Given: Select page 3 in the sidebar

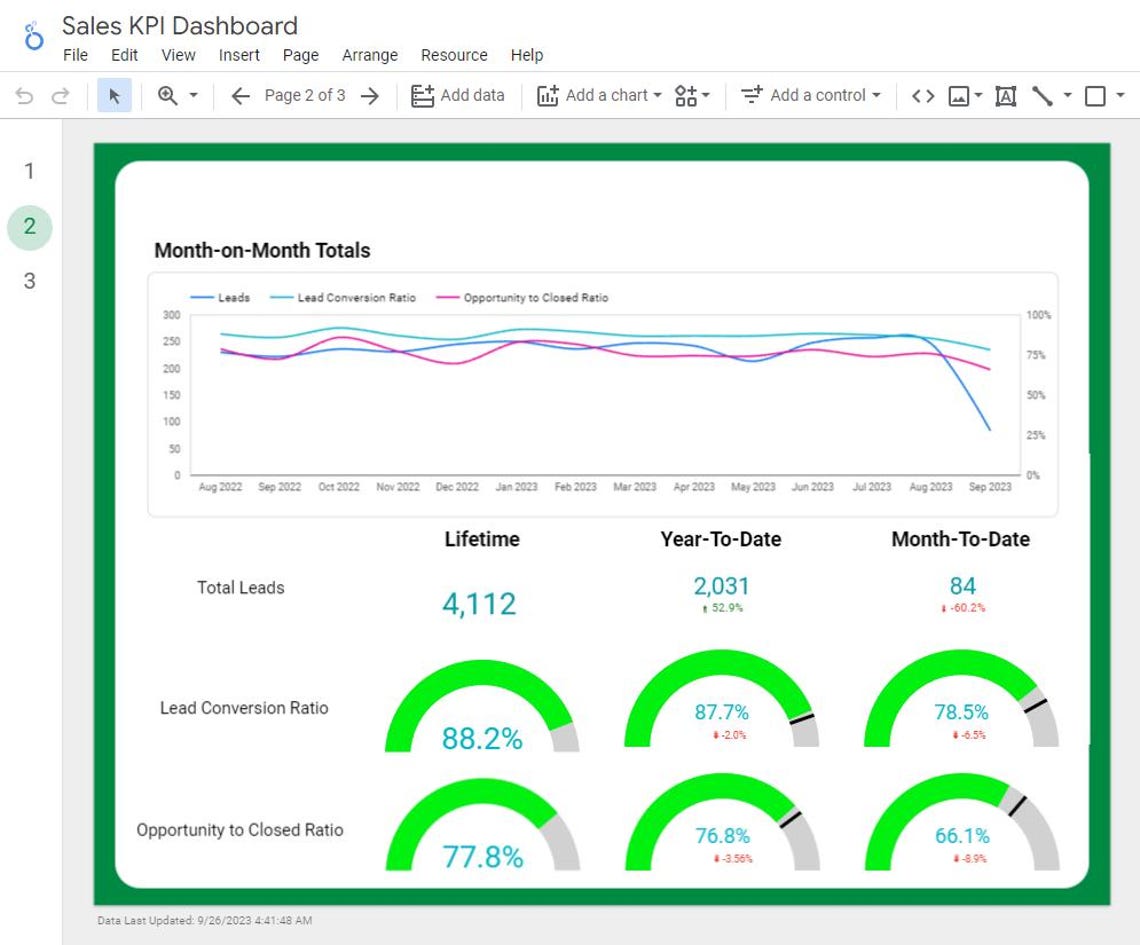Looking at the screenshot, I should (x=29, y=281).
